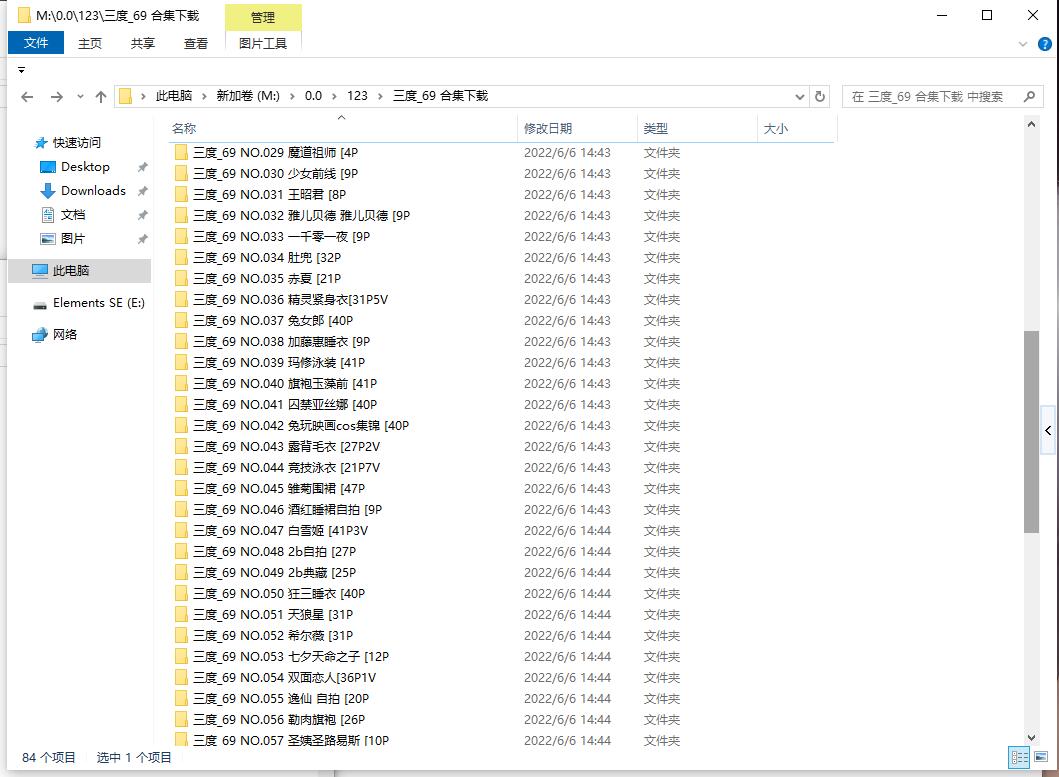1059x777 pixels.
Task: Expand breadcrumb chevron after 新加卷 (M:)
Action: coord(292,97)
